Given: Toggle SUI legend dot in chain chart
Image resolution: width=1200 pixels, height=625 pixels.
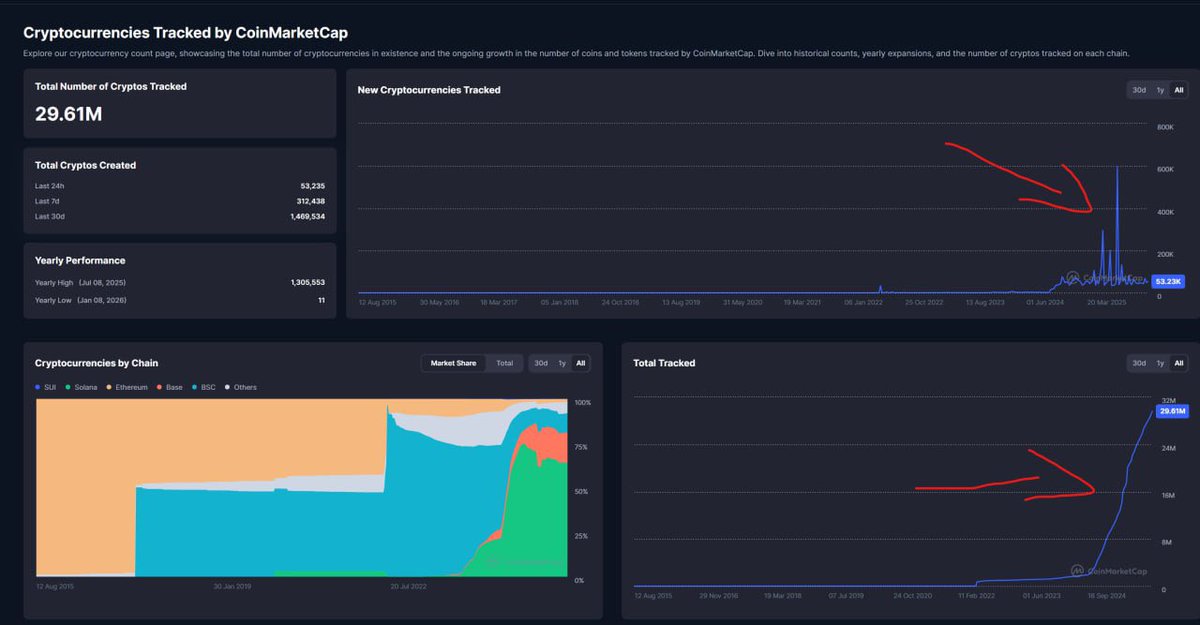Looking at the screenshot, I should 38,387.
